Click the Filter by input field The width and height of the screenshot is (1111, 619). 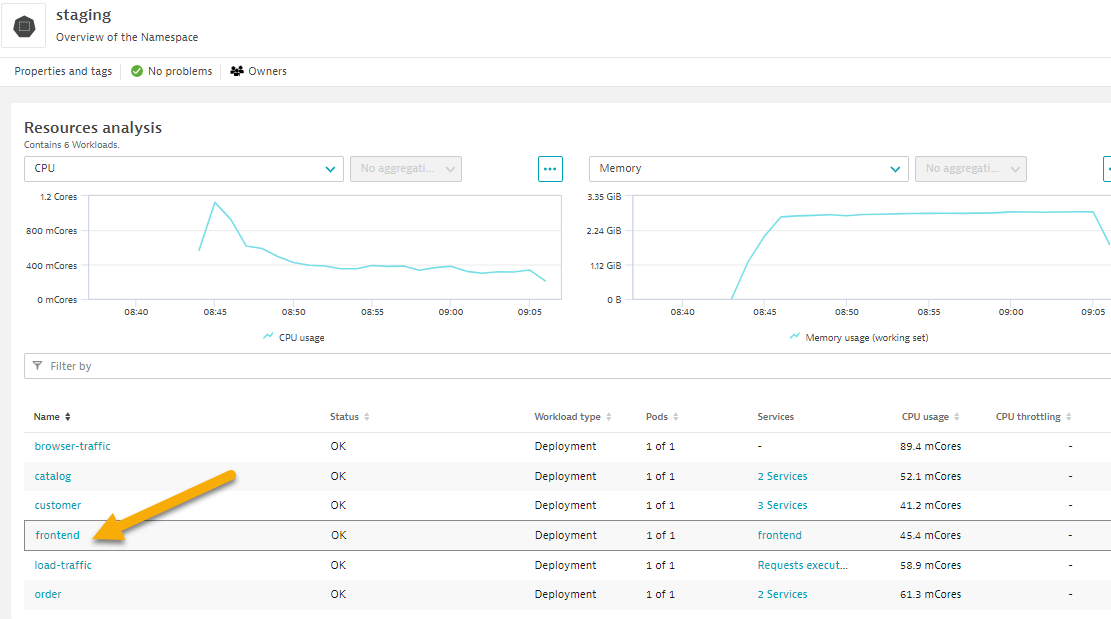pos(570,366)
